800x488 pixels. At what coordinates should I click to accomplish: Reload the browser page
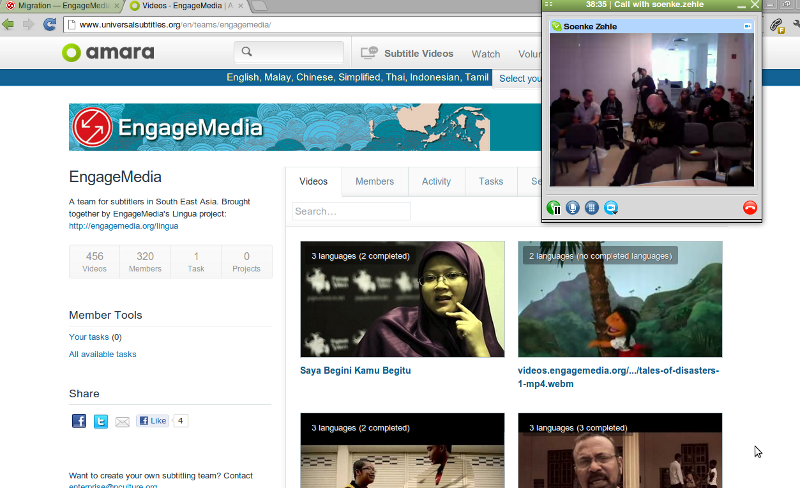coord(49,24)
